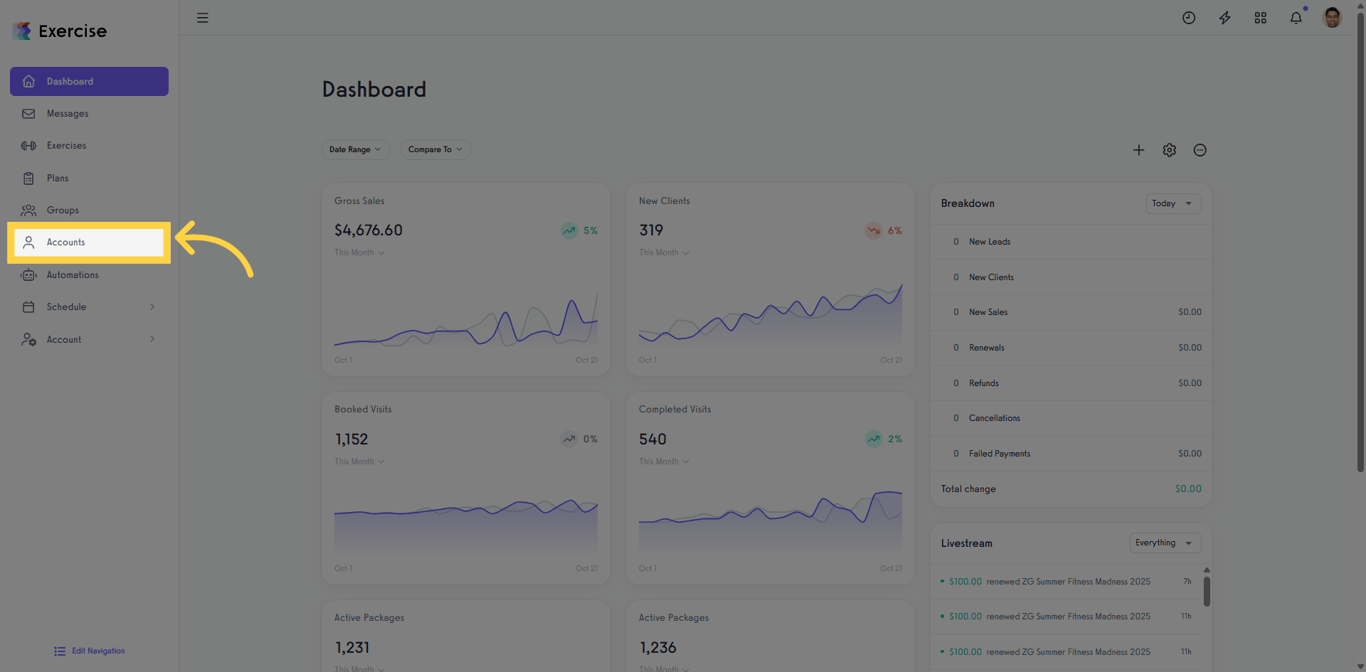Open the Date Range dropdown
This screenshot has width=1366, height=672.
(x=356, y=149)
